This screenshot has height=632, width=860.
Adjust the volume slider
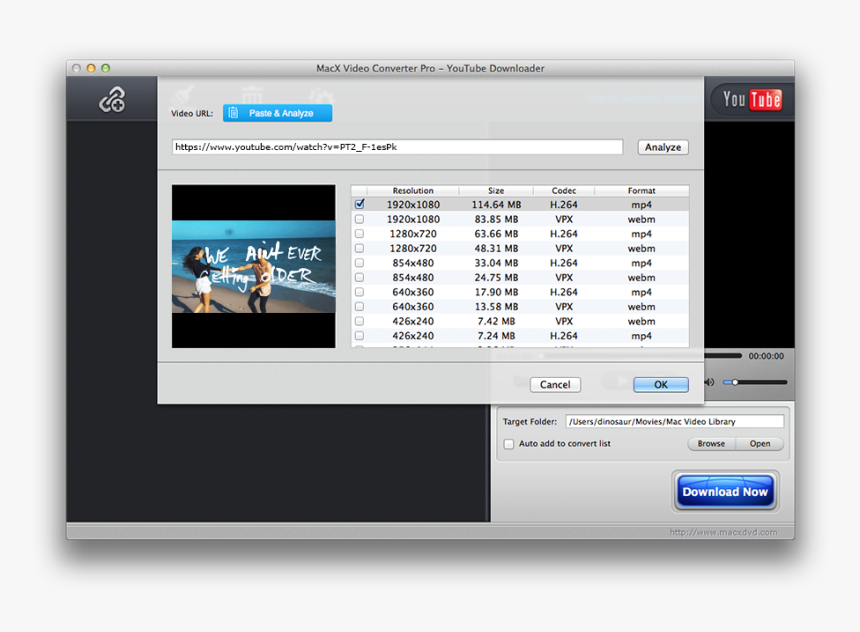click(755, 382)
